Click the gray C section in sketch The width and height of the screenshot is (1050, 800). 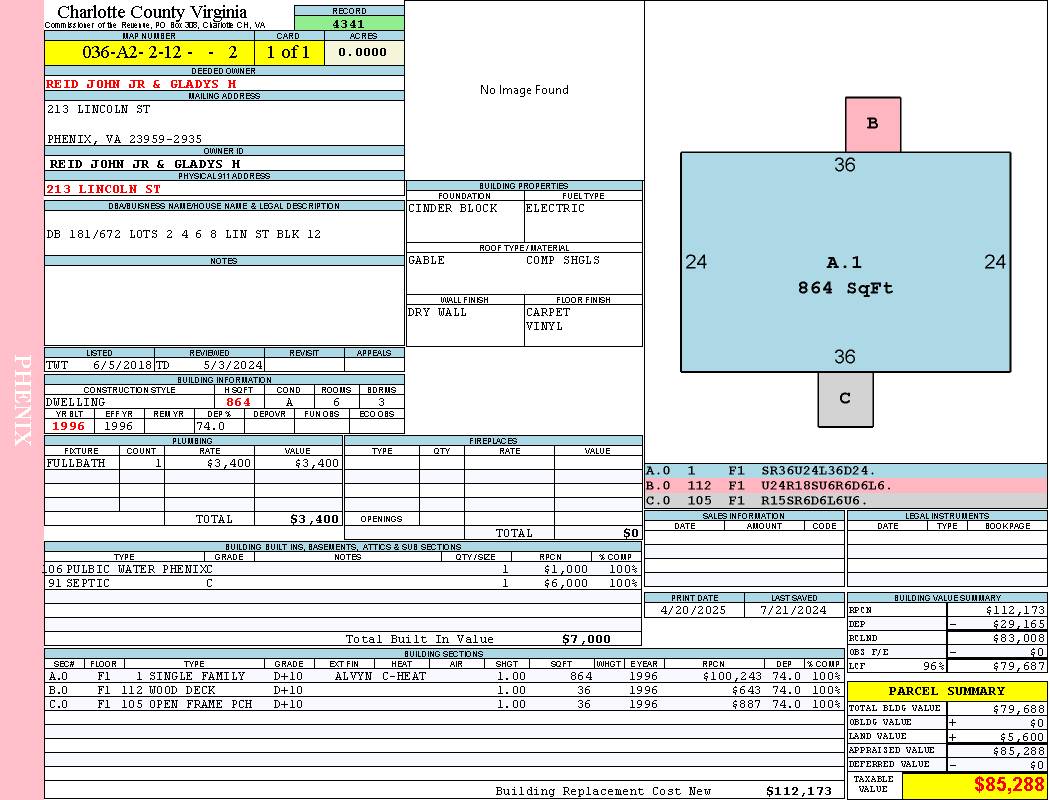(x=845, y=398)
